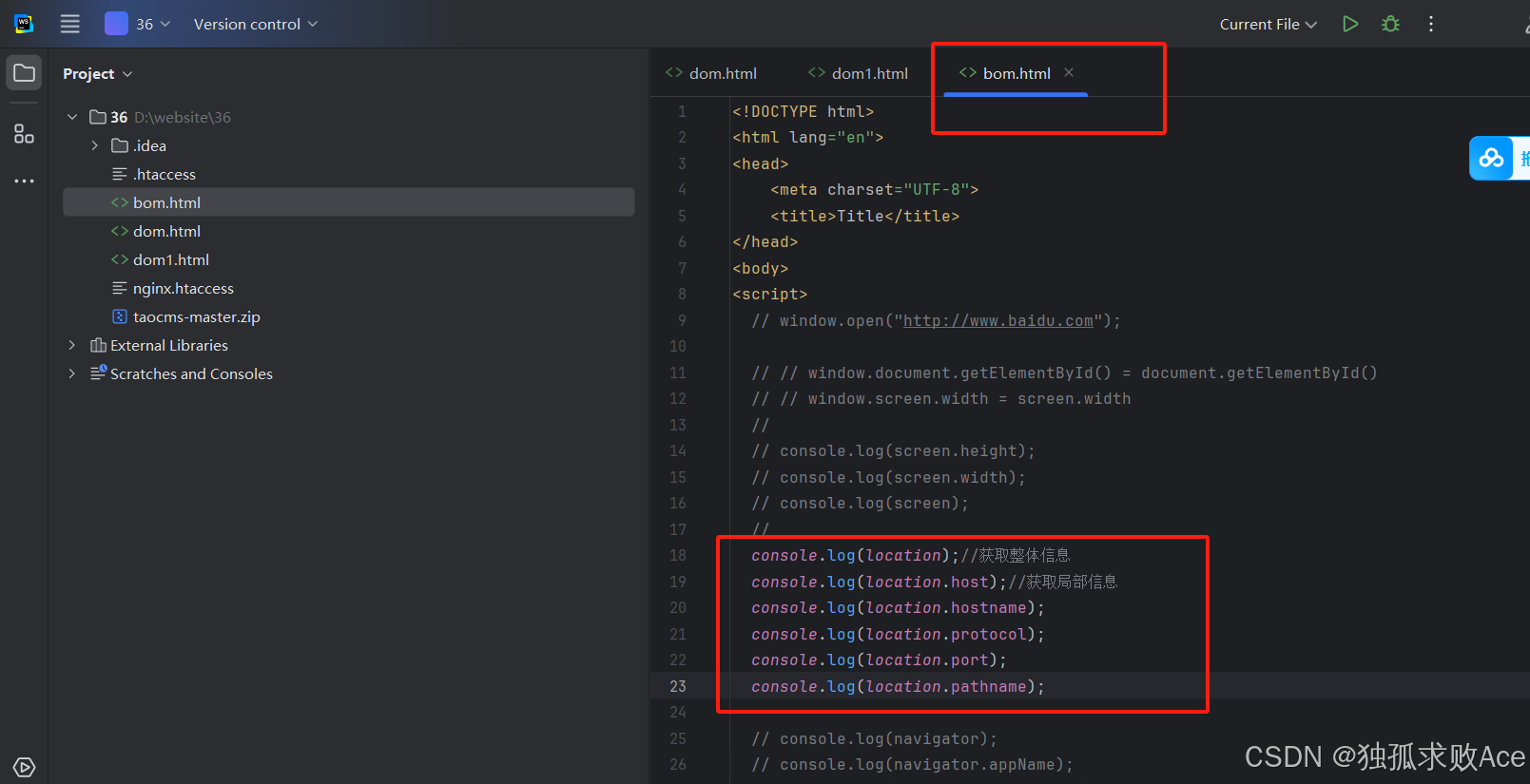Screen dimensions: 1530x784
Task: Start debugging with the bug icon
Action: pyautogui.click(x=1390, y=24)
